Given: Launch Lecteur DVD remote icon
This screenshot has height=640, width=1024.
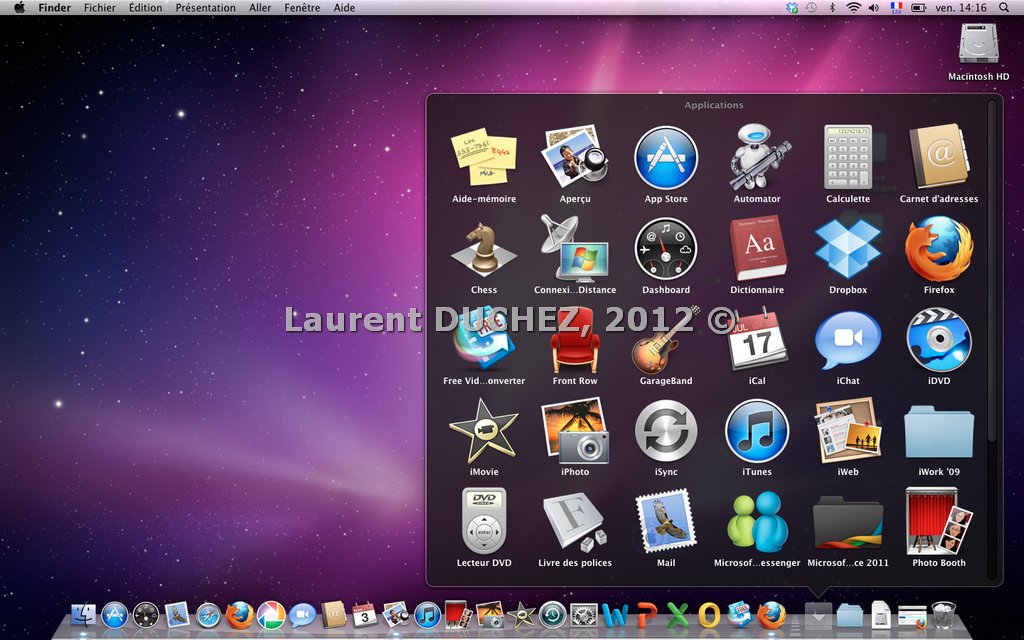Looking at the screenshot, I should click(x=484, y=522).
